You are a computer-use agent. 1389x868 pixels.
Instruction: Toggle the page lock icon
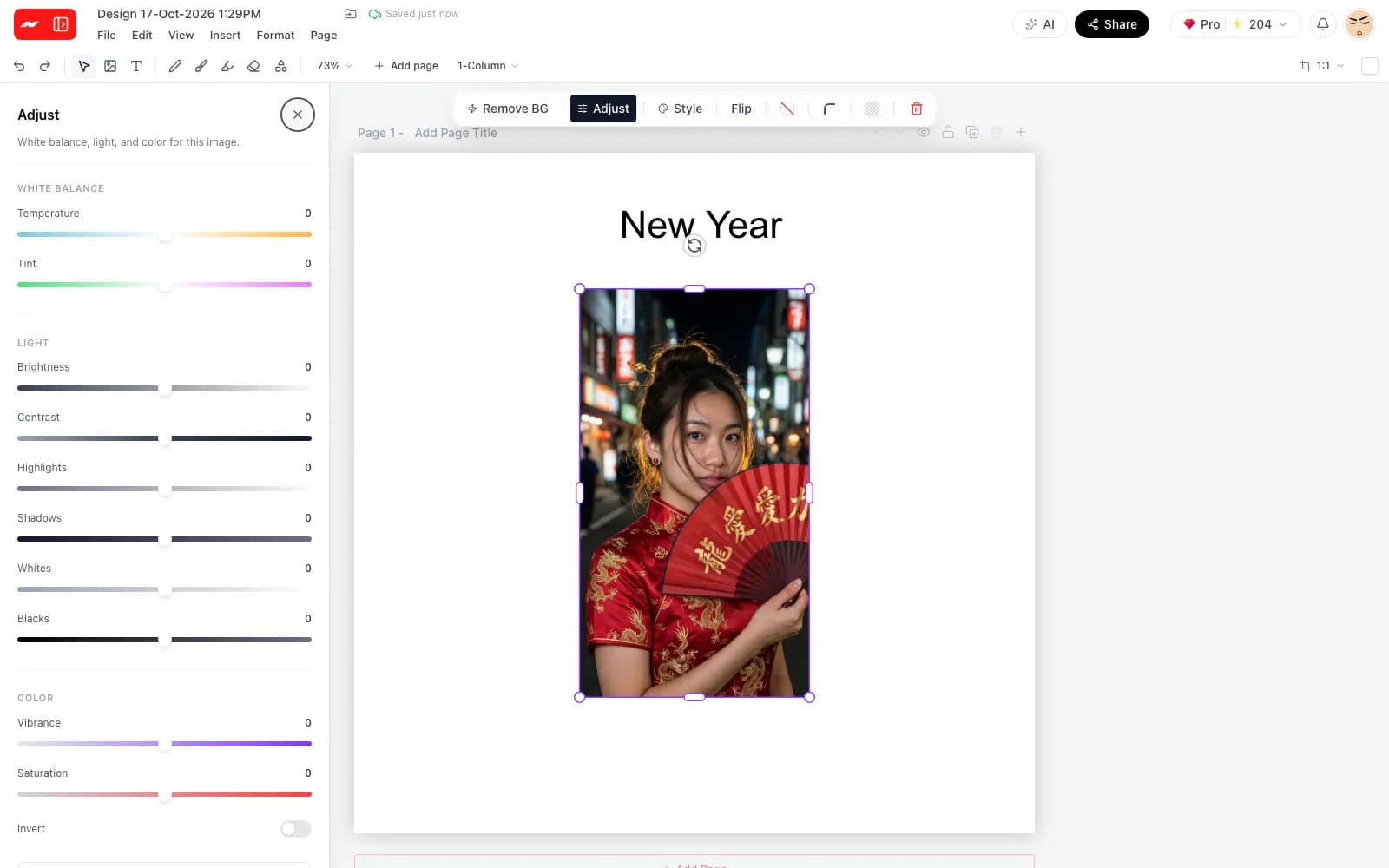coord(948,132)
